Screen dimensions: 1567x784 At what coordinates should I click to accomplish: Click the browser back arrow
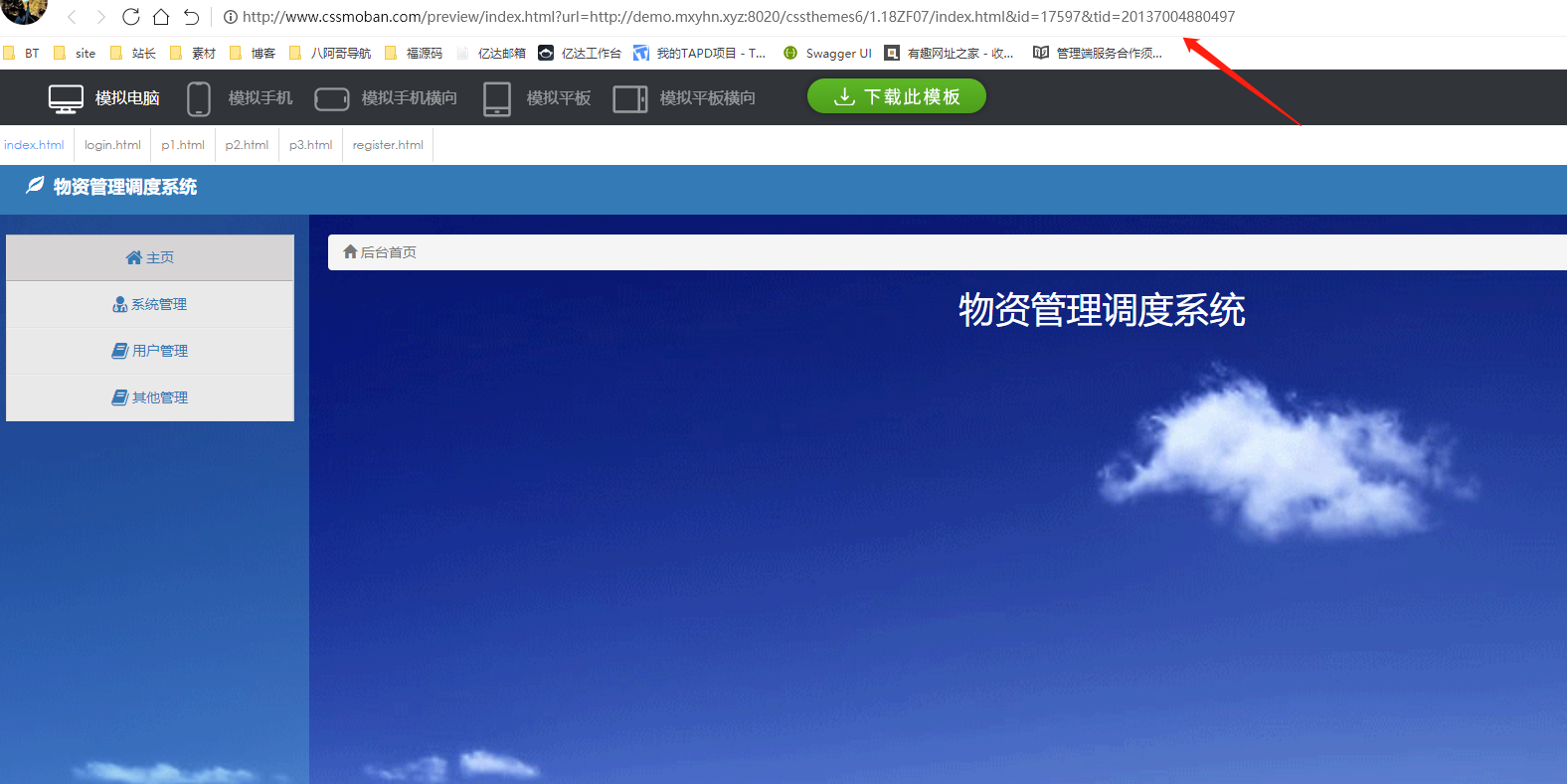(x=72, y=17)
